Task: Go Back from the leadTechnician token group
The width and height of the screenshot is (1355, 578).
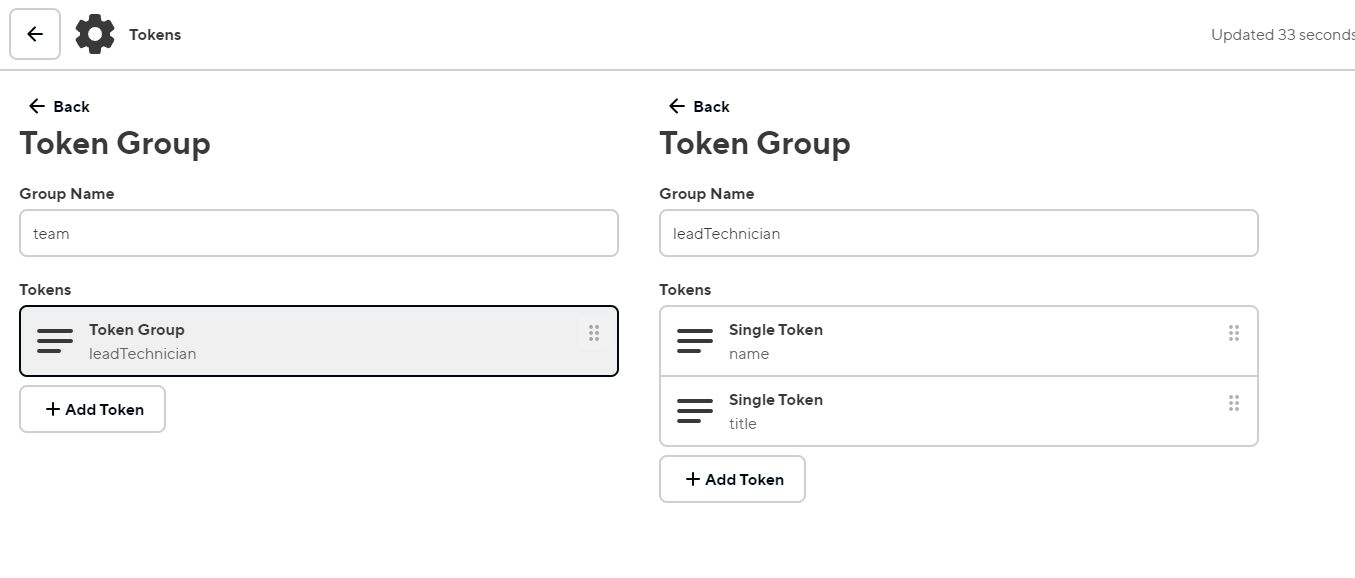Action: click(700, 106)
